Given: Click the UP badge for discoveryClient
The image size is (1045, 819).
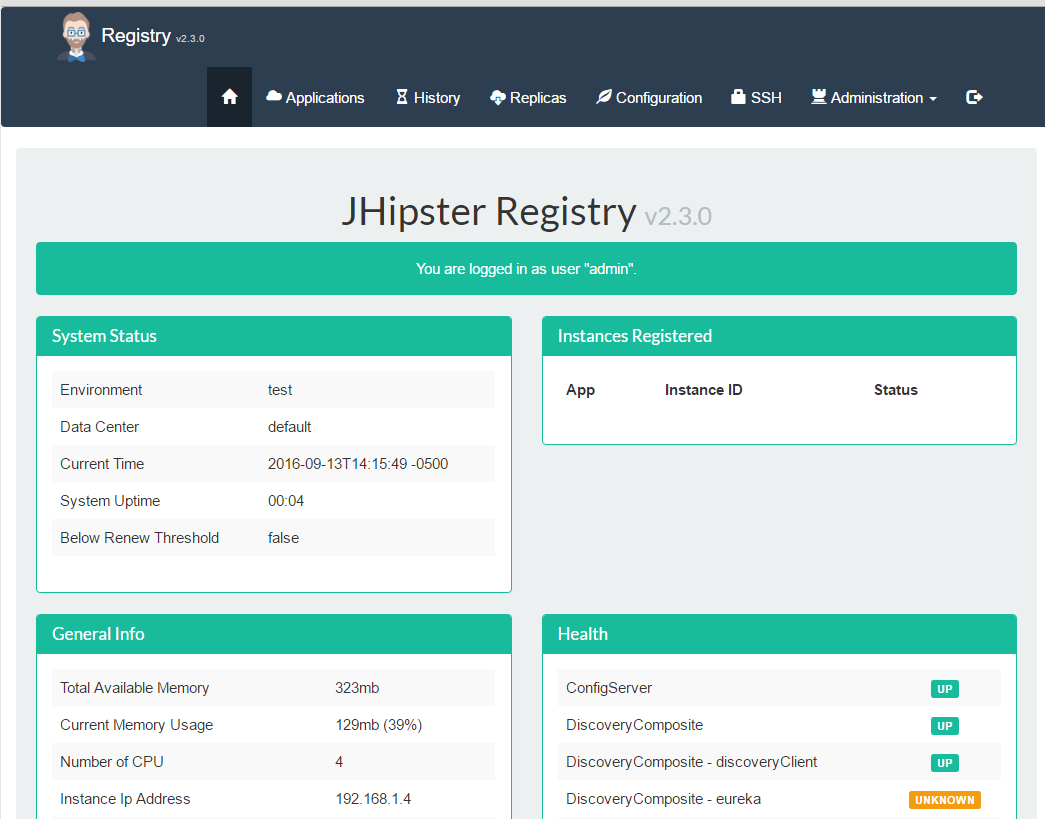Looking at the screenshot, I should coord(944,763).
